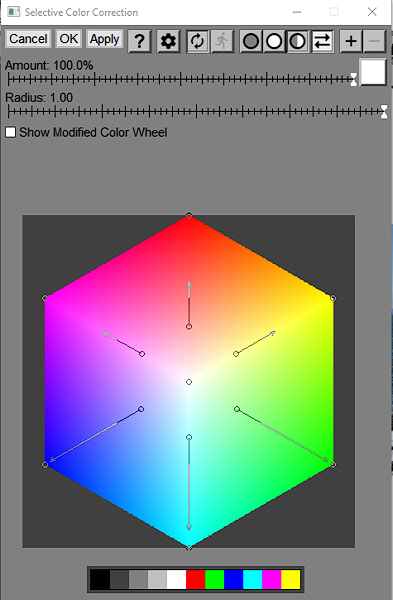Click the plus add icon

(x=351, y=41)
